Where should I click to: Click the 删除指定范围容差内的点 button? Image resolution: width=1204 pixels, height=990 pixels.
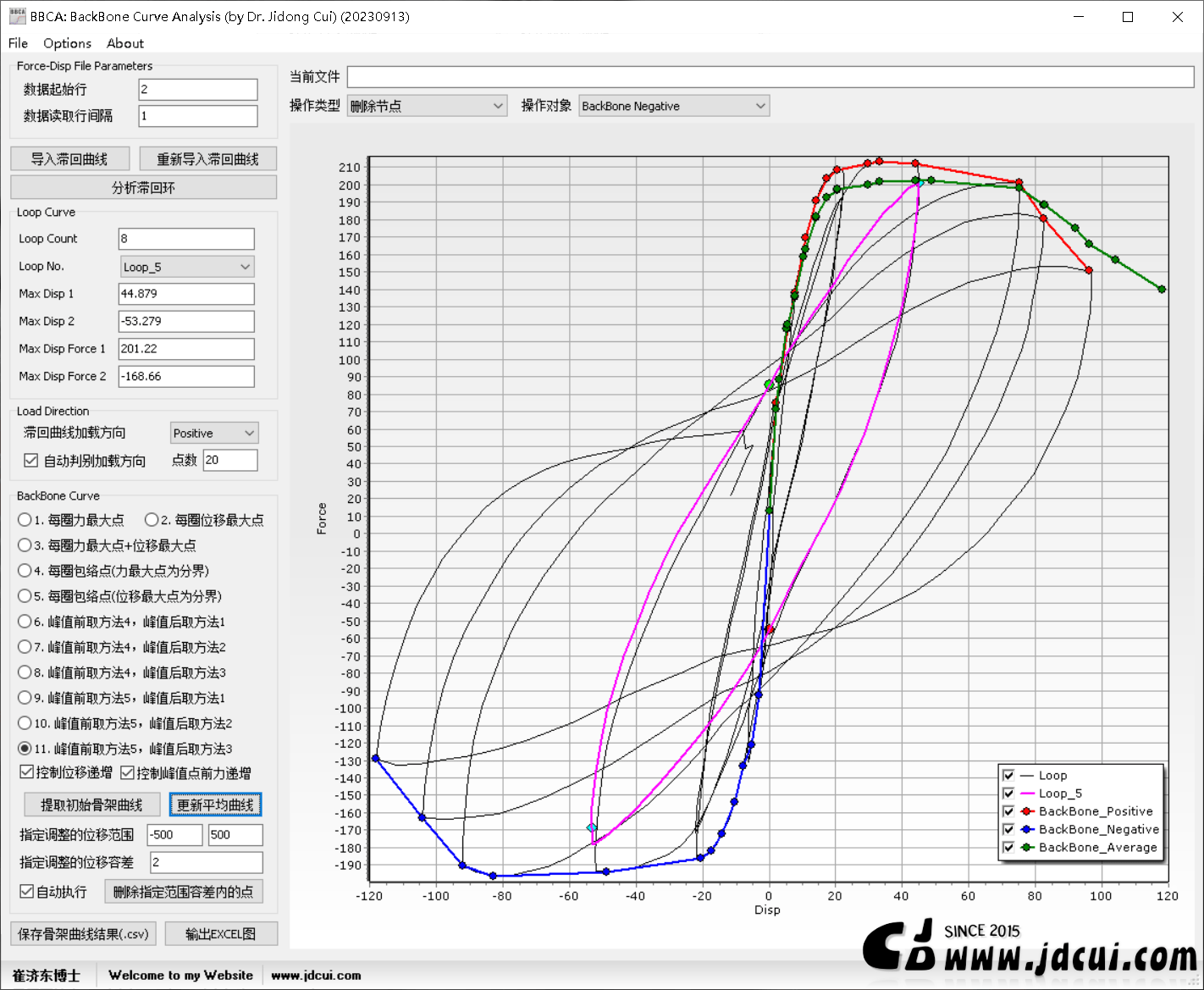coord(183,892)
